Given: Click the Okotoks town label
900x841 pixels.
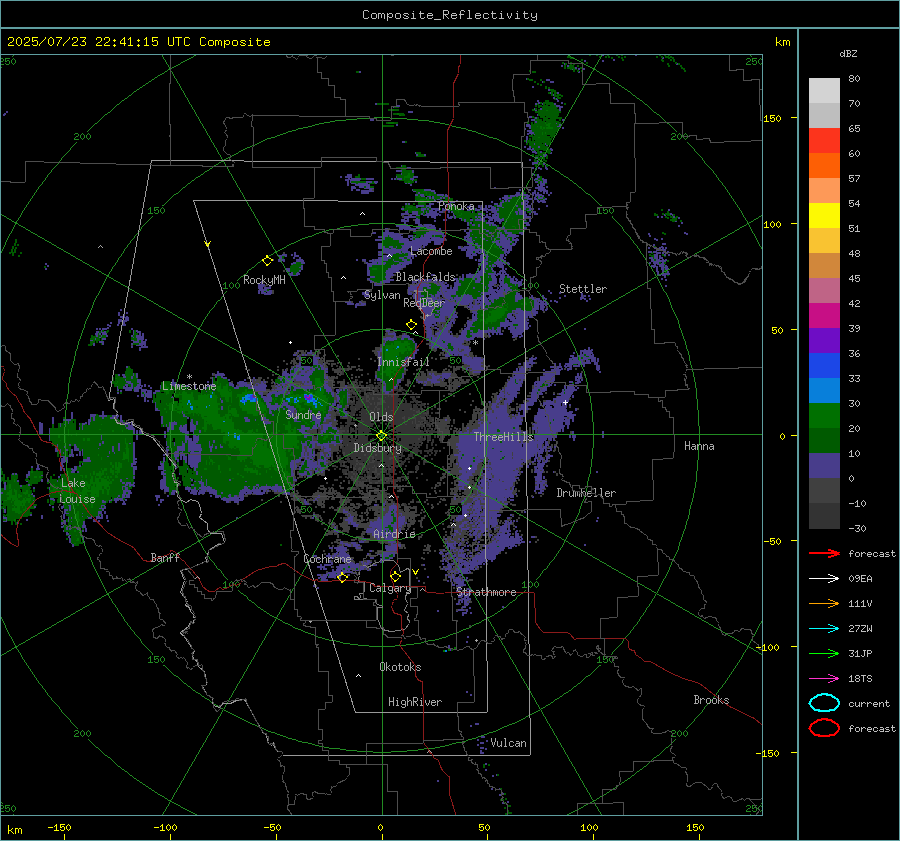Looking at the screenshot, I should [400, 667].
